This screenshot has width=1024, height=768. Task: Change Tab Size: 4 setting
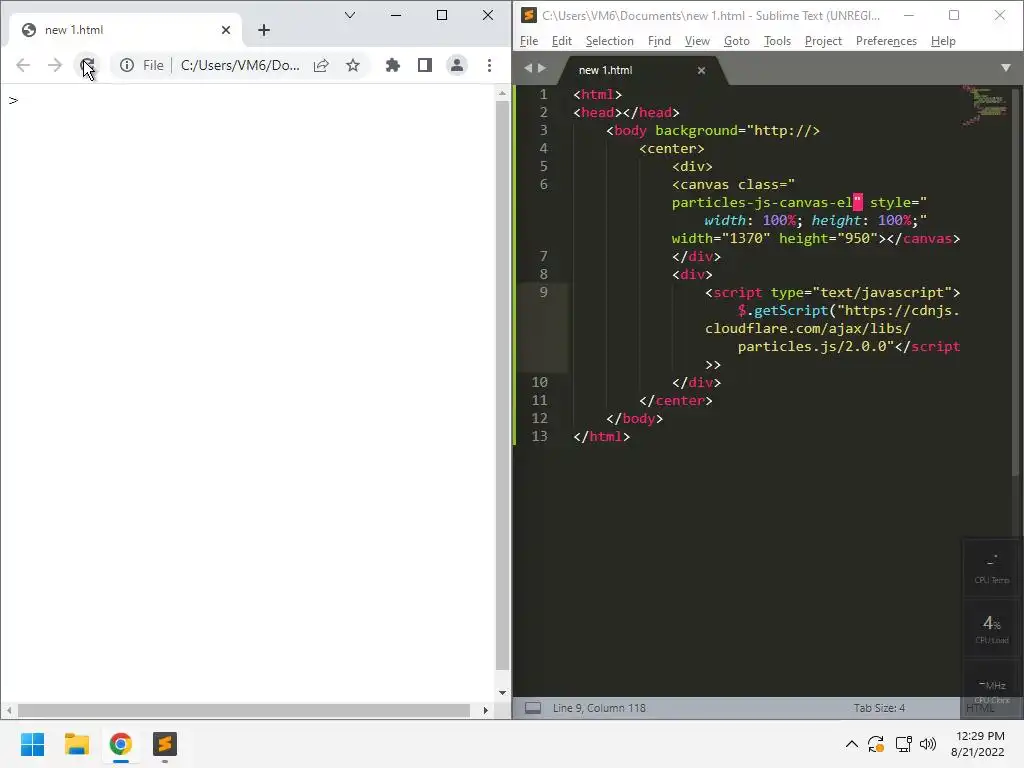(x=879, y=708)
